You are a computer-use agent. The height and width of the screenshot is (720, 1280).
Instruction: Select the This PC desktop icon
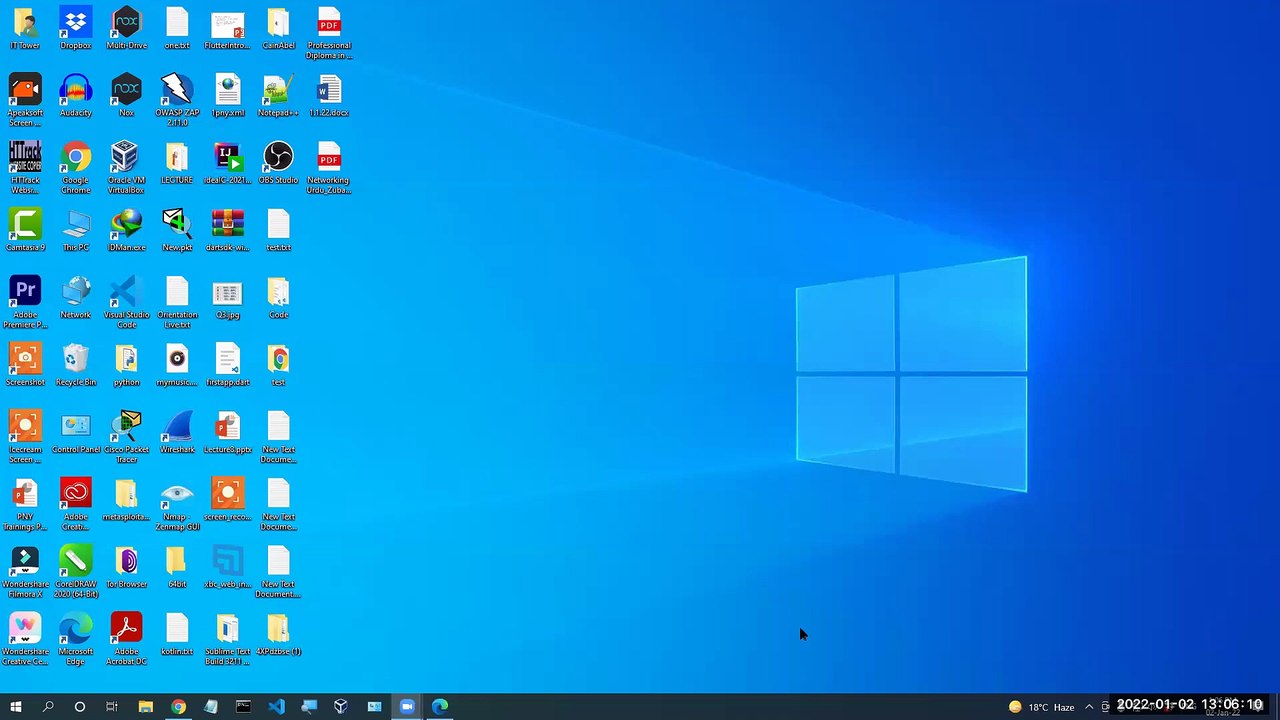pyautogui.click(x=76, y=230)
